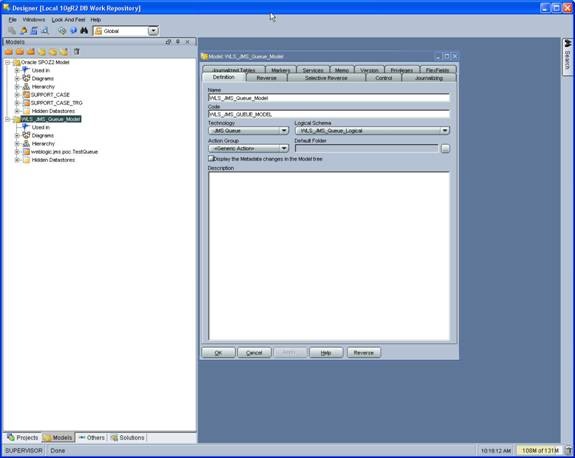Open the Technology dropdown showing JMS Queue
This screenshot has width=575, height=458.
[x=248, y=131]
